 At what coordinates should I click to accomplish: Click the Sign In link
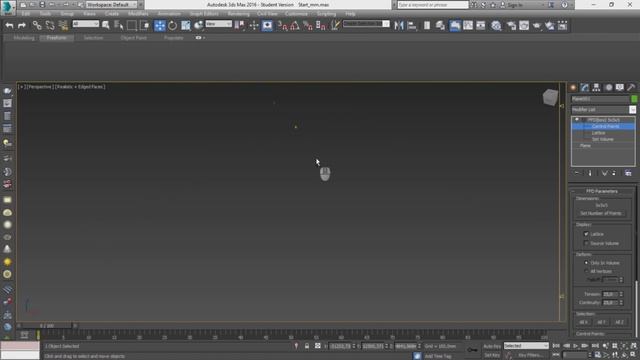pyautogui.click(x=515, y=5)
